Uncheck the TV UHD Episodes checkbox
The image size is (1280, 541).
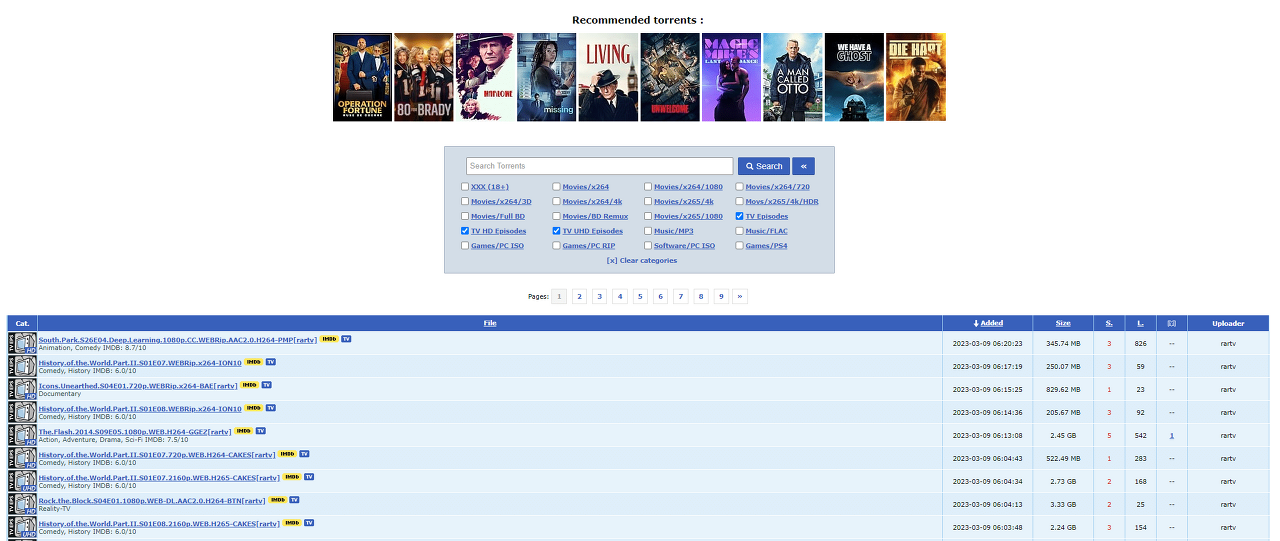pyautogui.click(x=556, y=231)
